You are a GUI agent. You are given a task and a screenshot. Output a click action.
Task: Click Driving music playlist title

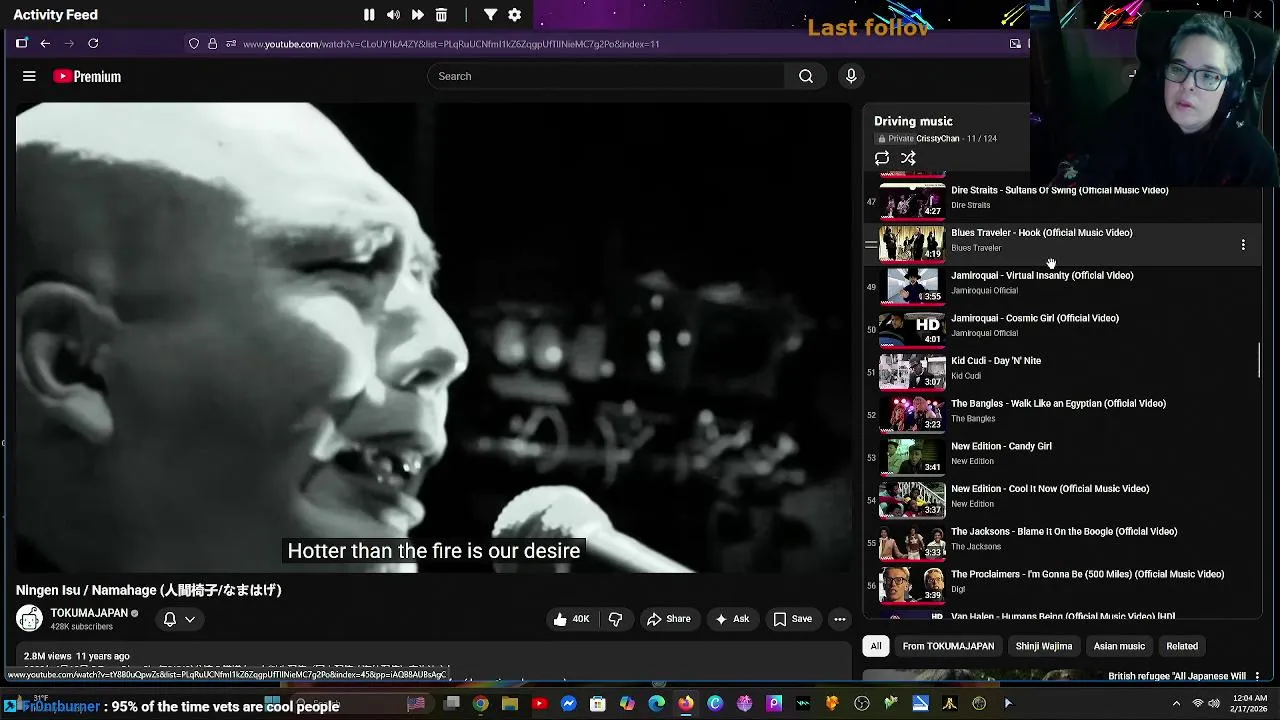point(913,121)
